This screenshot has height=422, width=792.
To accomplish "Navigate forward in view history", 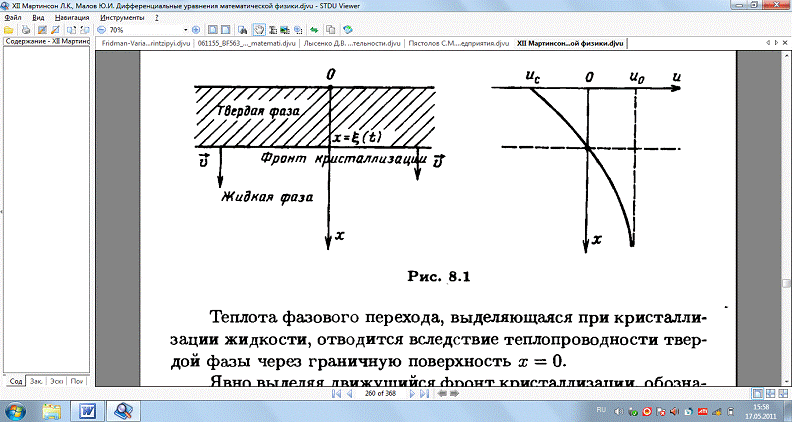I will click(454, 393).
